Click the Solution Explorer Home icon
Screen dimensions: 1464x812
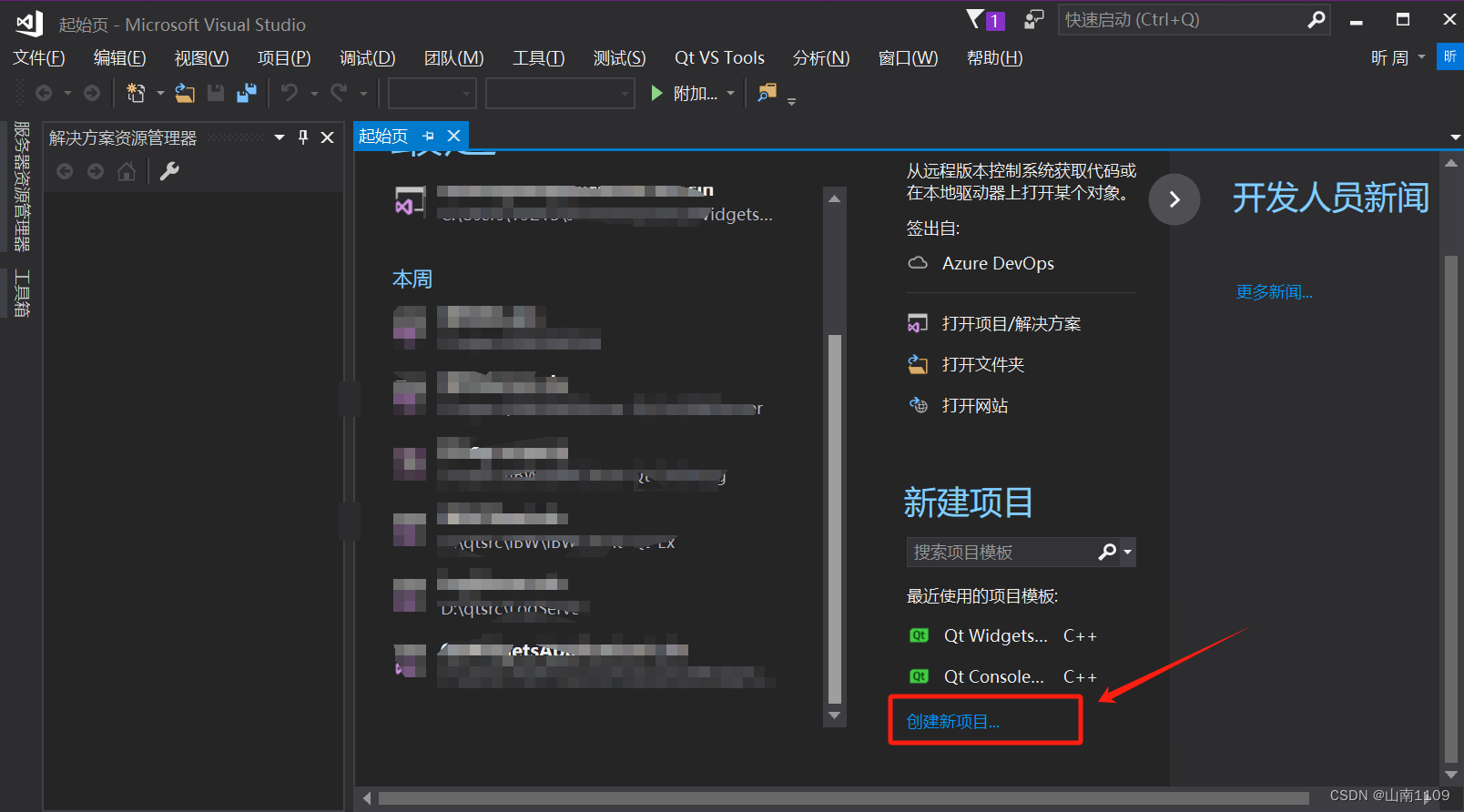[127, 171]
